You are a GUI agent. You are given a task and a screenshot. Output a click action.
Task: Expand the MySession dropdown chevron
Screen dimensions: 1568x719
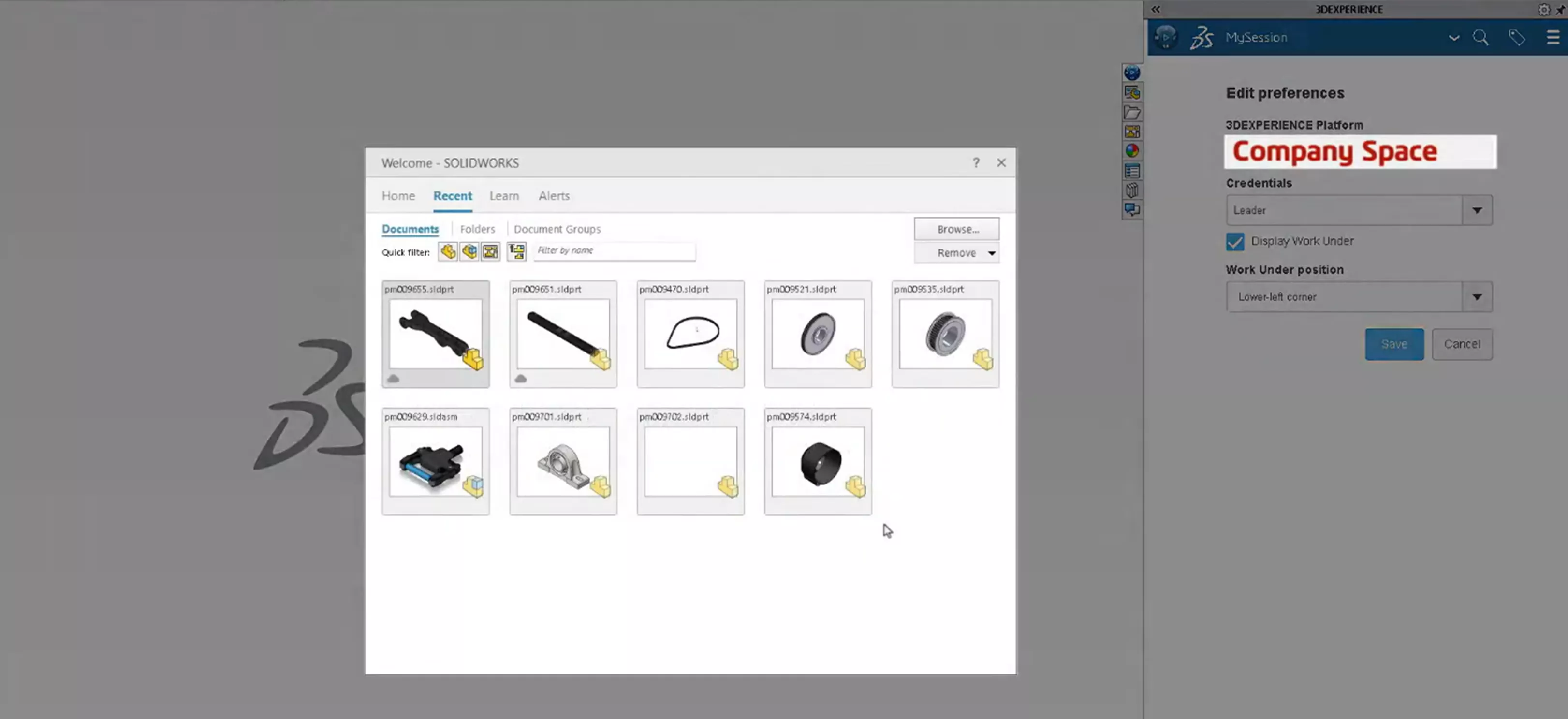[1453, 38]
